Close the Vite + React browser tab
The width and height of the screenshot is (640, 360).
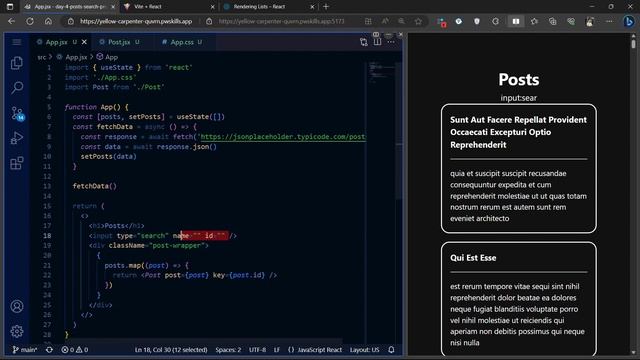(x=212, y=7)
